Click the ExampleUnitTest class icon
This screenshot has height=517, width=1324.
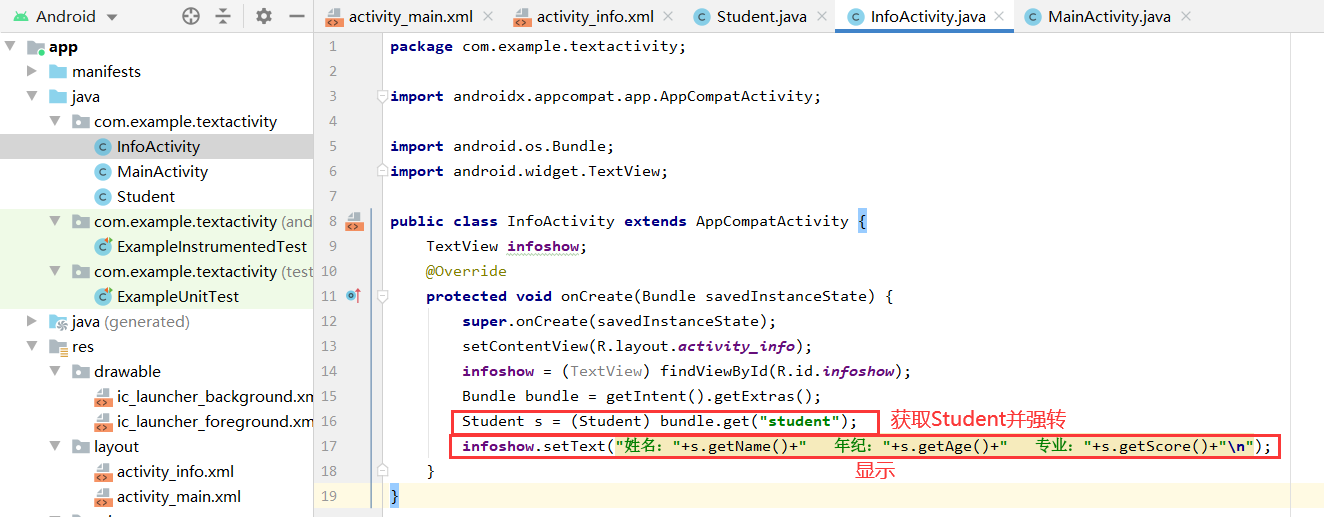point(102,297)
